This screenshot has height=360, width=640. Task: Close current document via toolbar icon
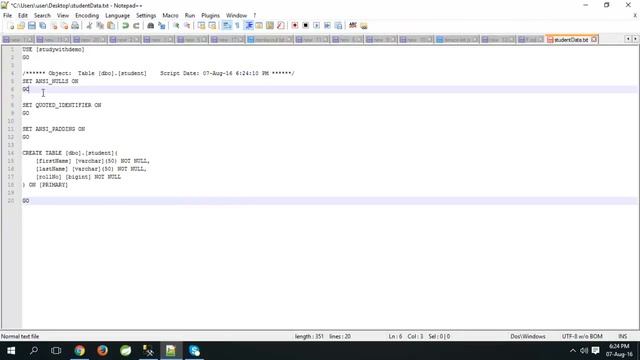click(54, 26)
